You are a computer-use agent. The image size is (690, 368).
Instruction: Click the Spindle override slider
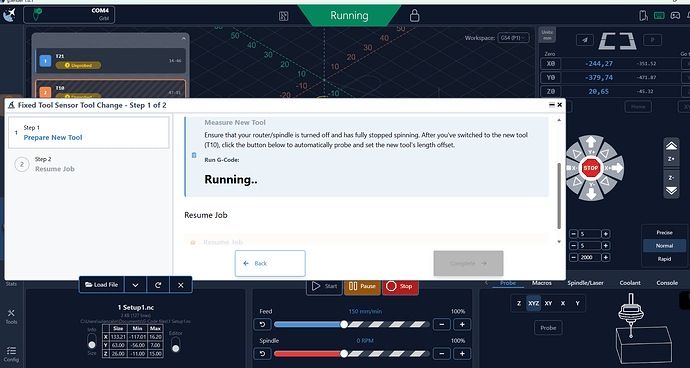tap(351, 353)
